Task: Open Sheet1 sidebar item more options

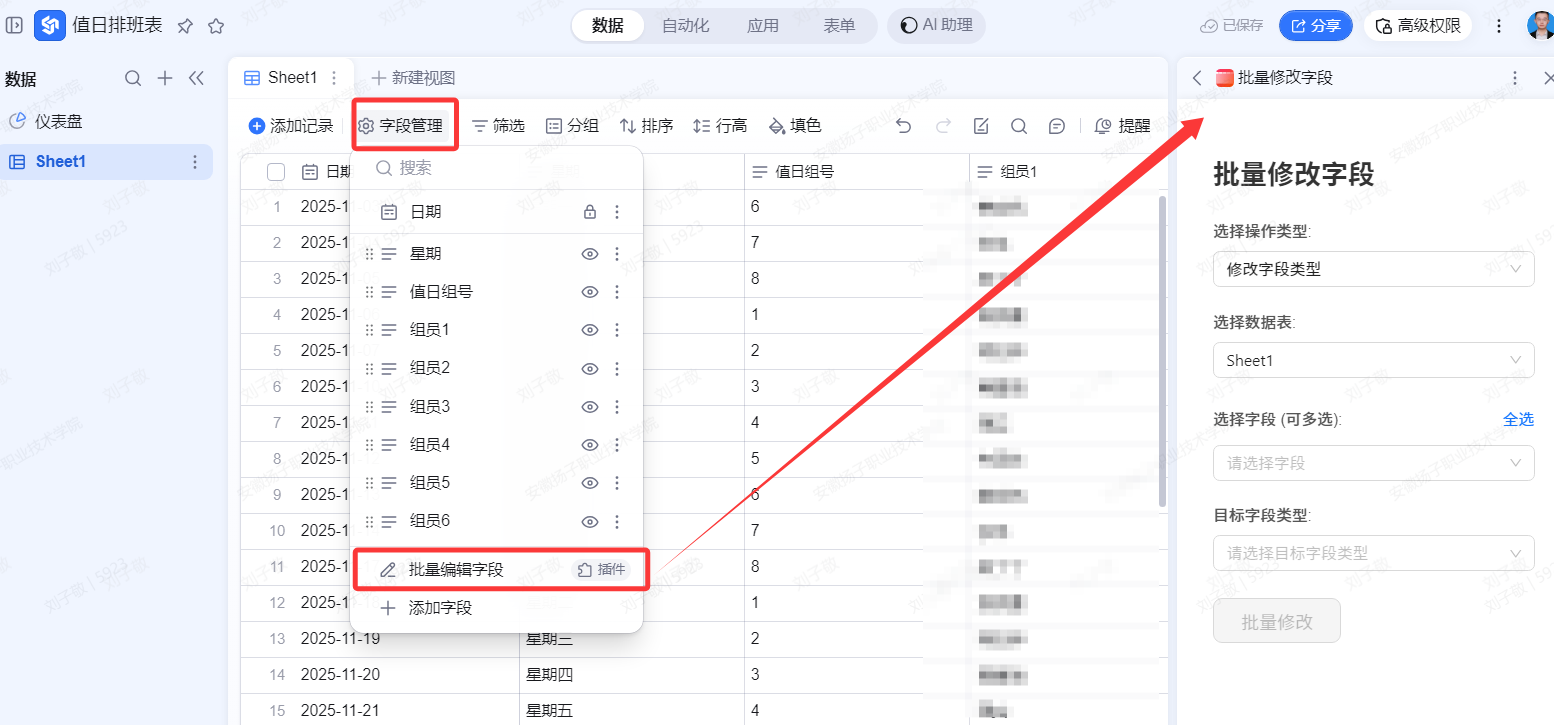Action: [195, 162]
